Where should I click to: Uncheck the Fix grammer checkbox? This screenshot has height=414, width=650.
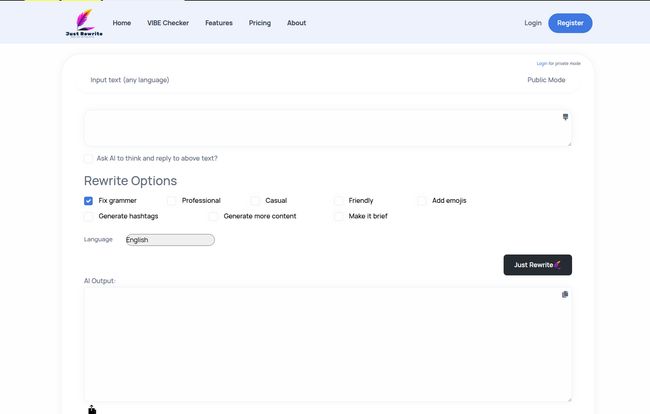pyautogui.click(x=88, y=200)
